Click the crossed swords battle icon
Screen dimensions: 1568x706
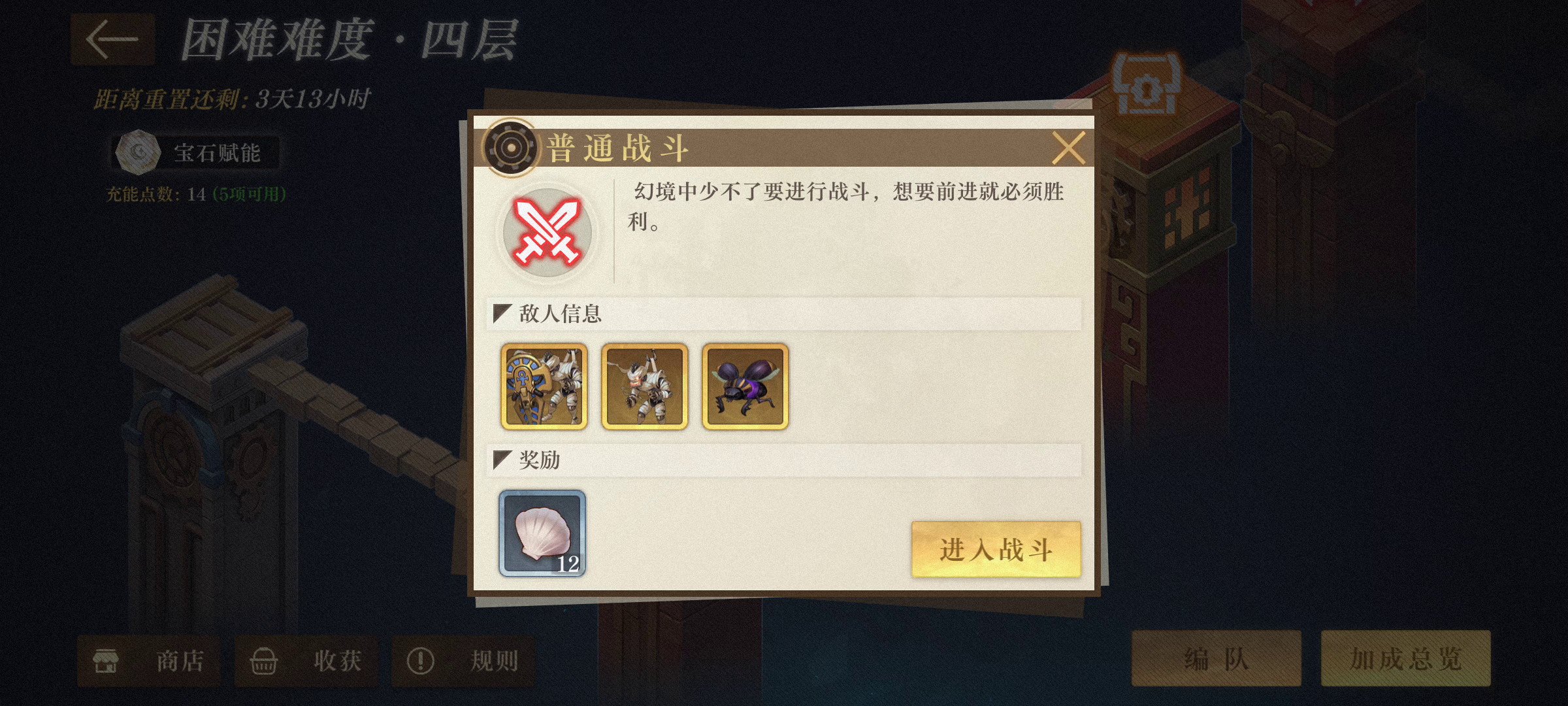[547, 233]
